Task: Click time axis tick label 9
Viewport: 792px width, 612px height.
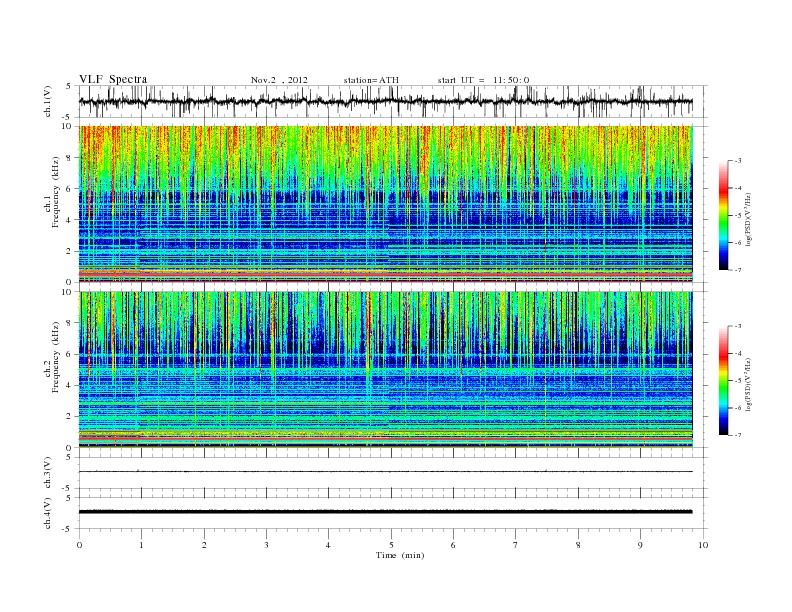Action: pos(640,545)
